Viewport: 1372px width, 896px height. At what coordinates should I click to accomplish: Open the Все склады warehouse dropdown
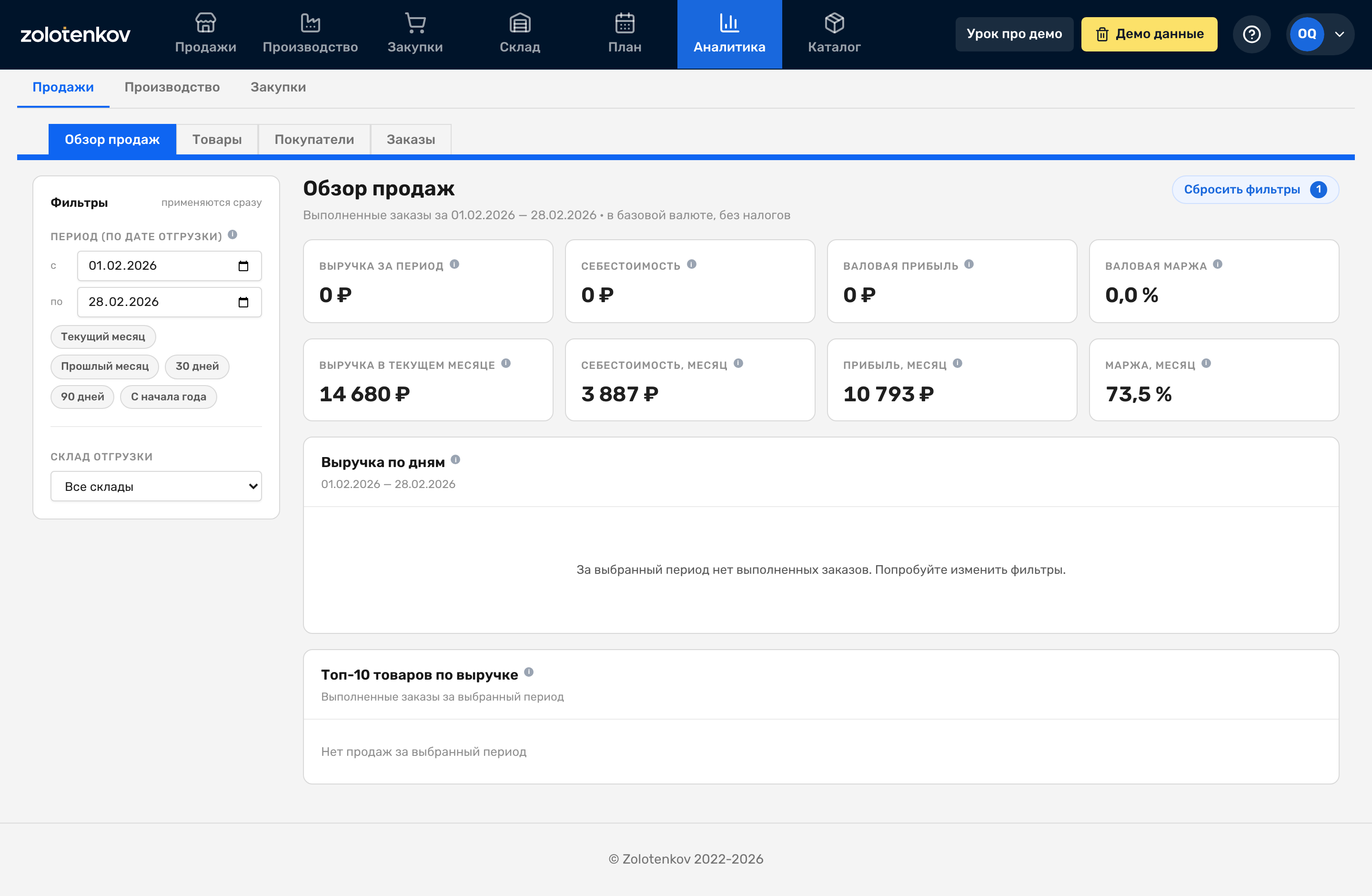(x=156, y=487)
